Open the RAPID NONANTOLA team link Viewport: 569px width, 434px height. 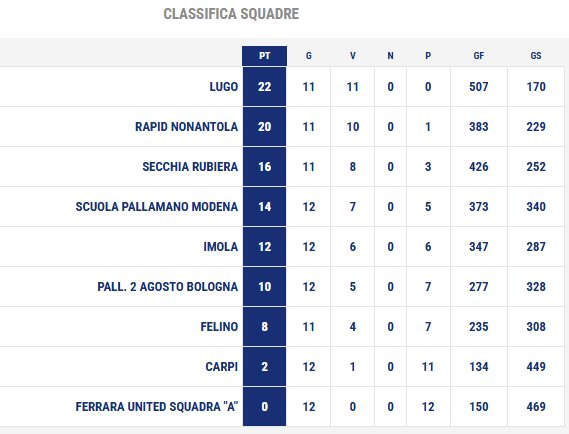[x=187, y=127]
